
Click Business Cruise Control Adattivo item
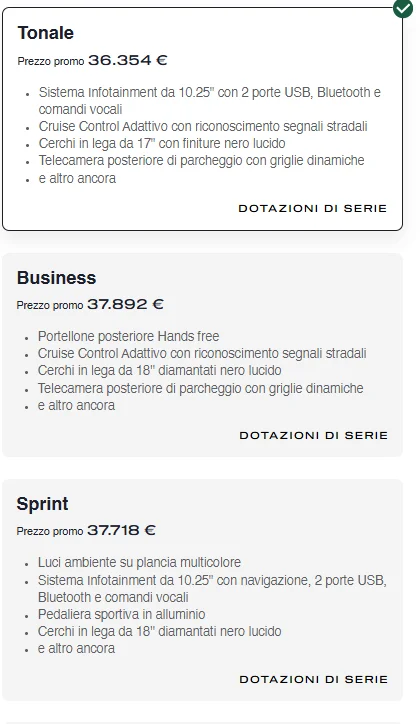point(202,353)
